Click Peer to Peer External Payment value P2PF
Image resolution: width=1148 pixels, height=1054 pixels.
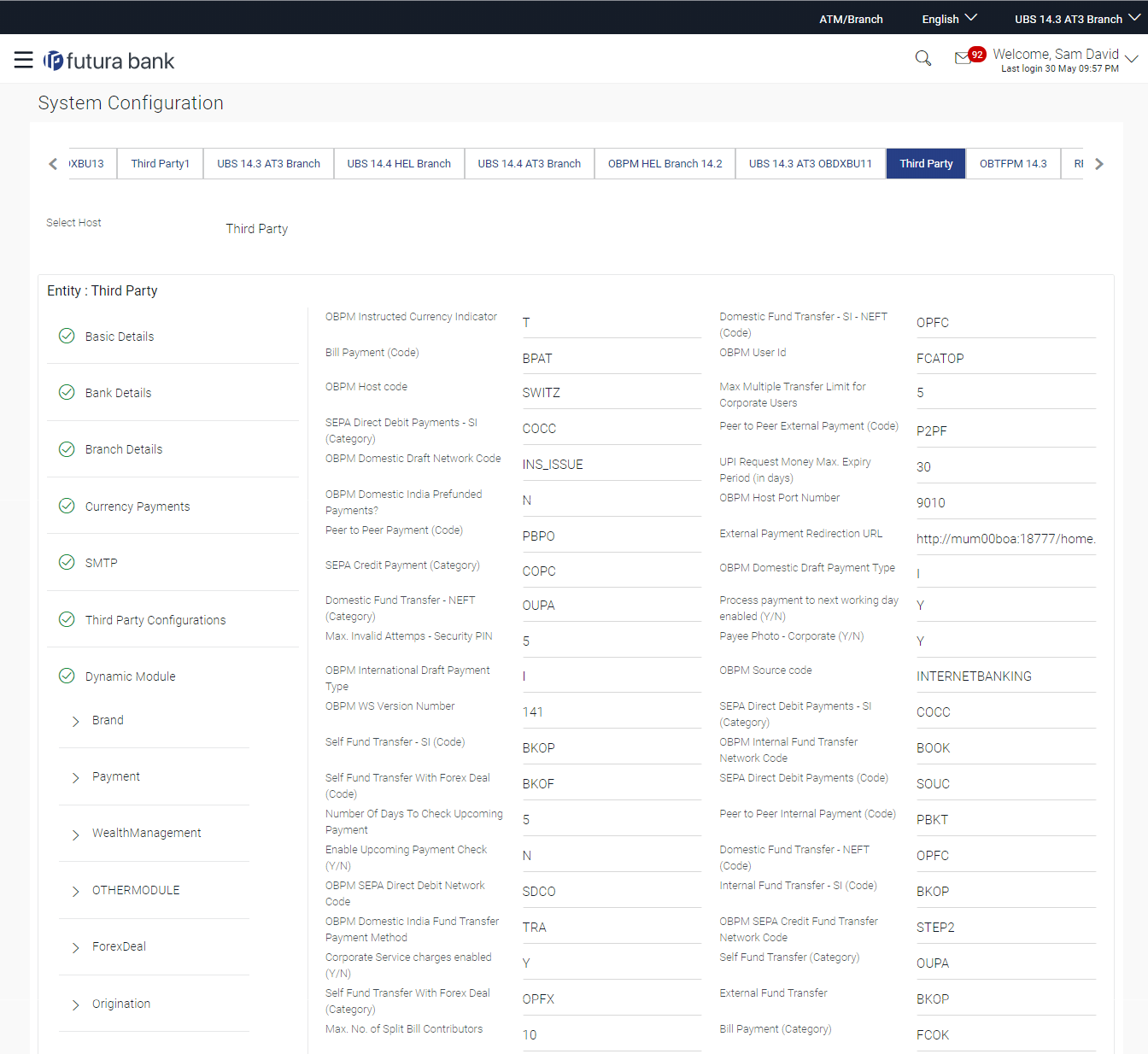click(1006, 431)
